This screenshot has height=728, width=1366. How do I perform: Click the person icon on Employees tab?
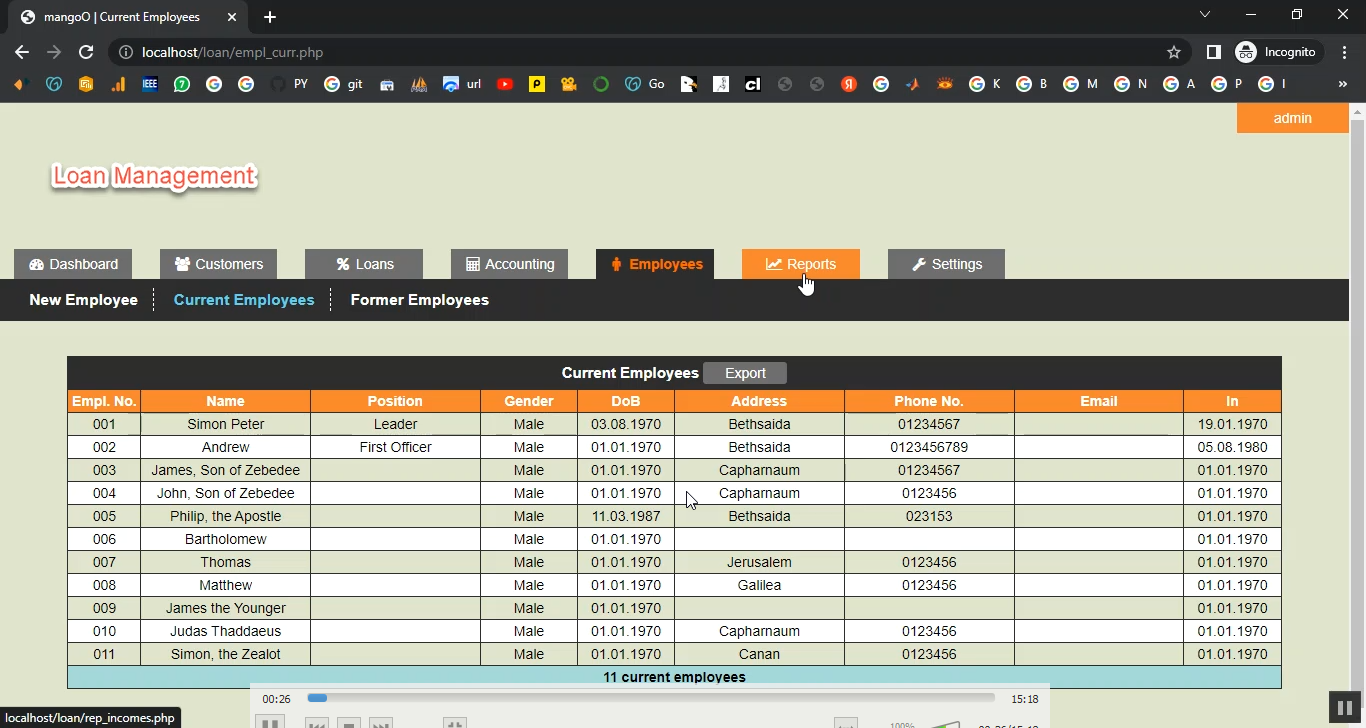click(x=616, y=264)
